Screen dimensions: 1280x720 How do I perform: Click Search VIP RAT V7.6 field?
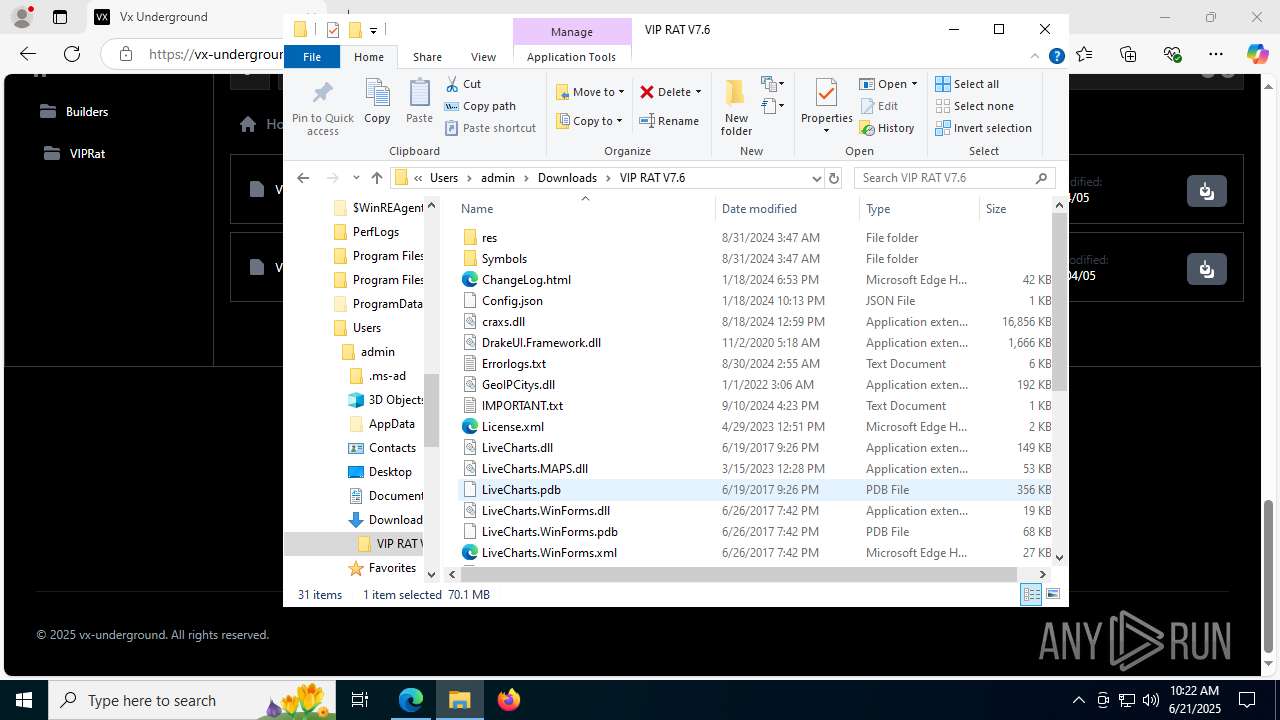click(955, 178)
